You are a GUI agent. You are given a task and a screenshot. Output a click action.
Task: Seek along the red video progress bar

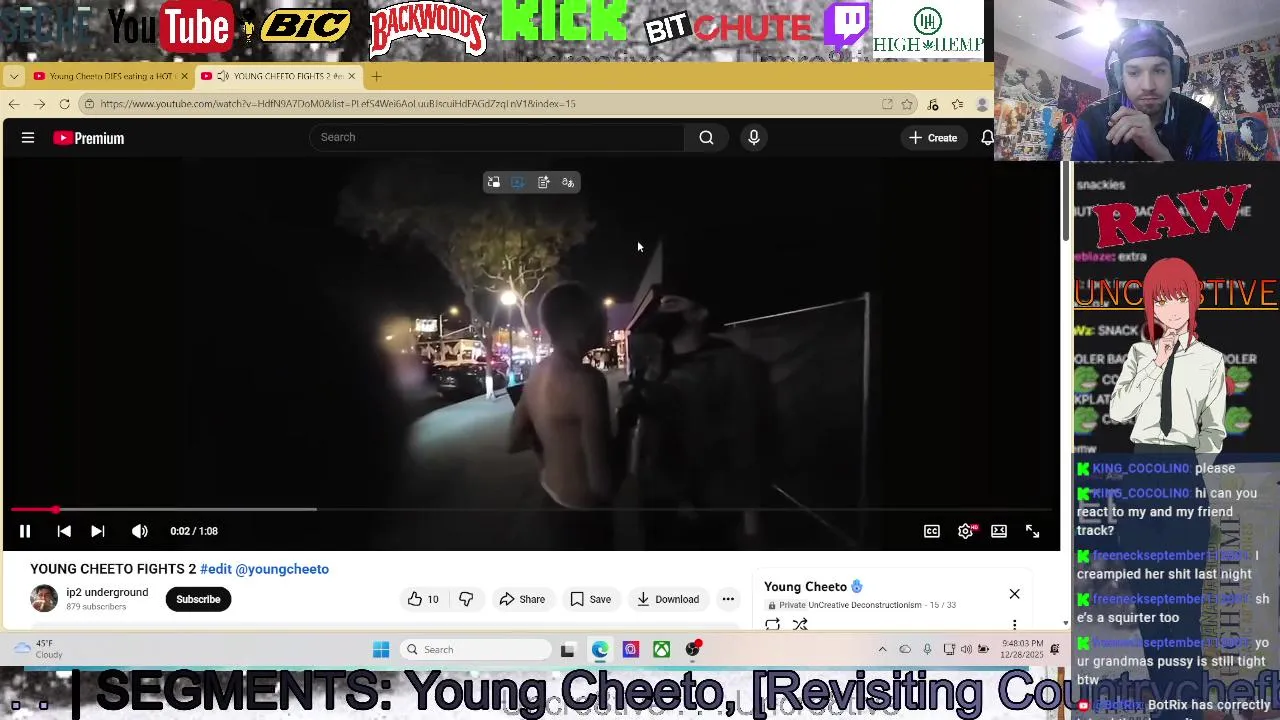point(530,510)
